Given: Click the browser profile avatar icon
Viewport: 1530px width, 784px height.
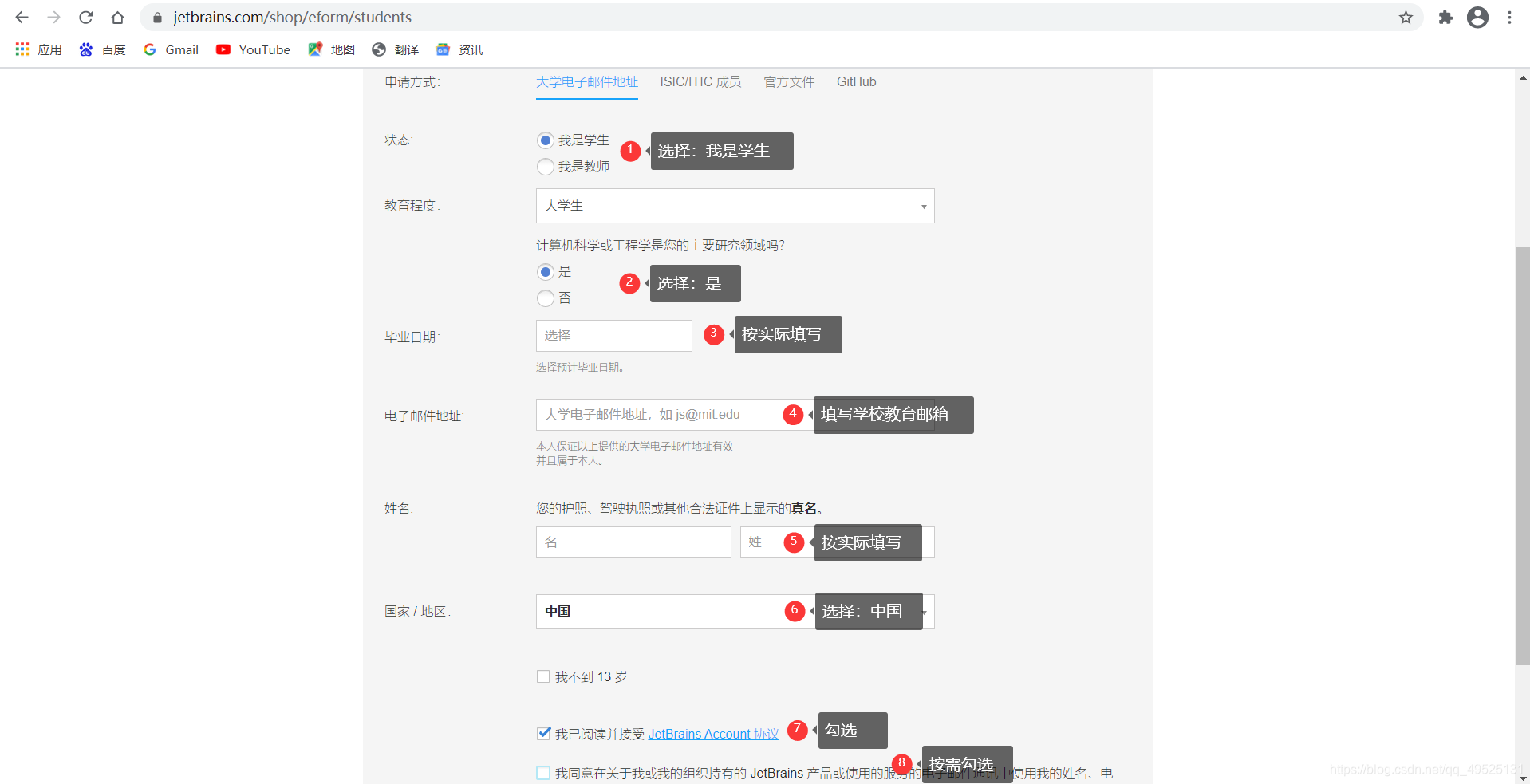Looking at the screenshot, I should tap(1477, 17).
